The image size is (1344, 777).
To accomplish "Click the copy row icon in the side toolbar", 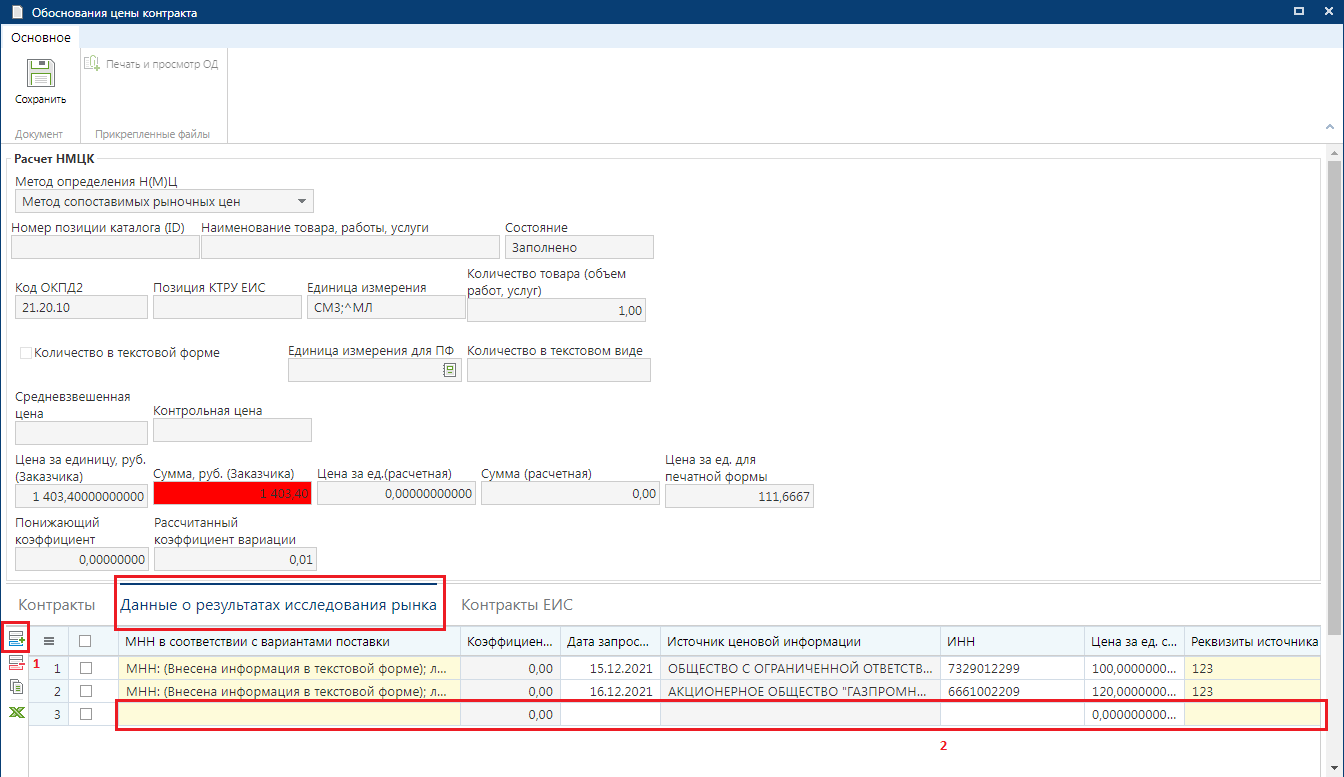I will coord(16,687).
